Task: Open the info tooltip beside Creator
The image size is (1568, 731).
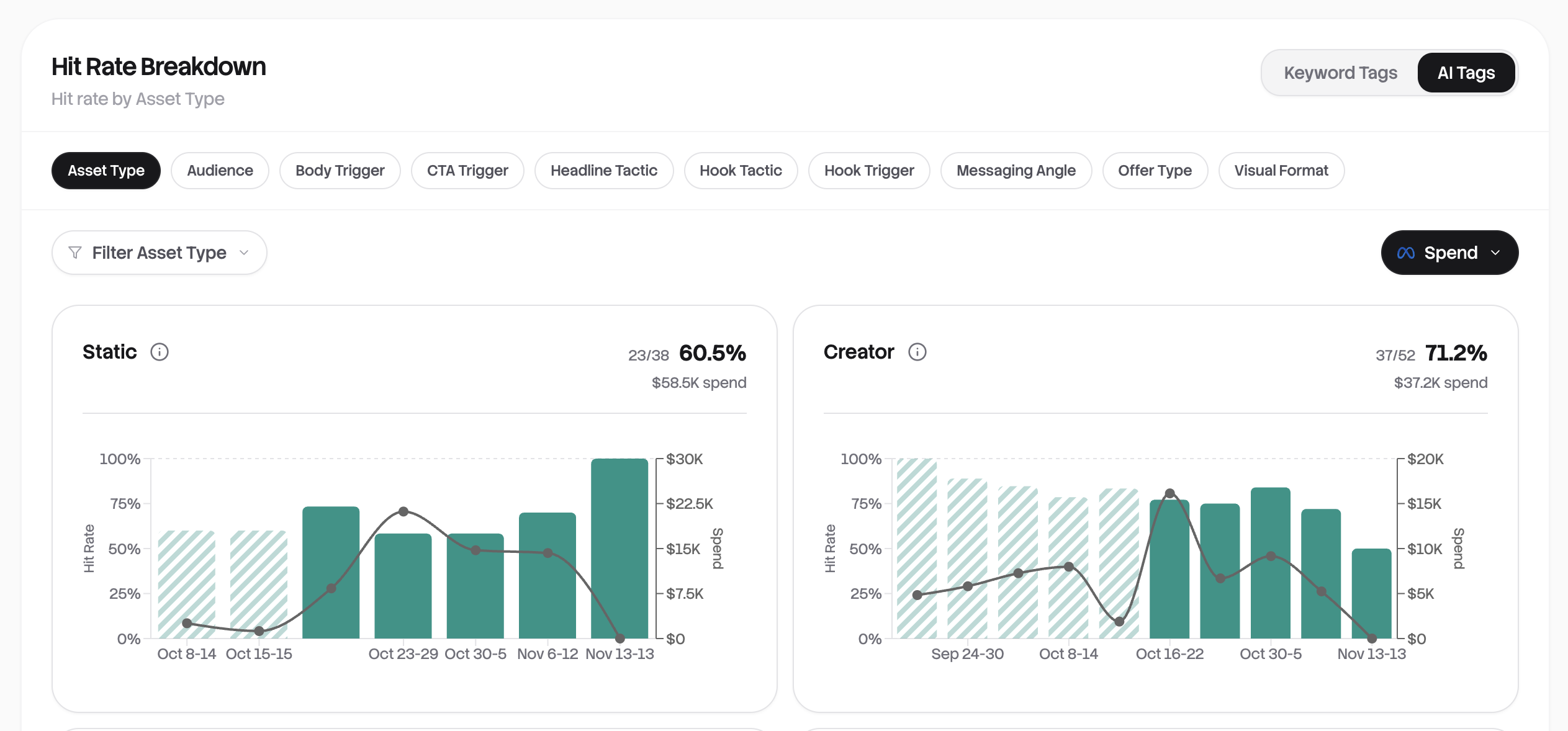Action: tap(917, 352)
